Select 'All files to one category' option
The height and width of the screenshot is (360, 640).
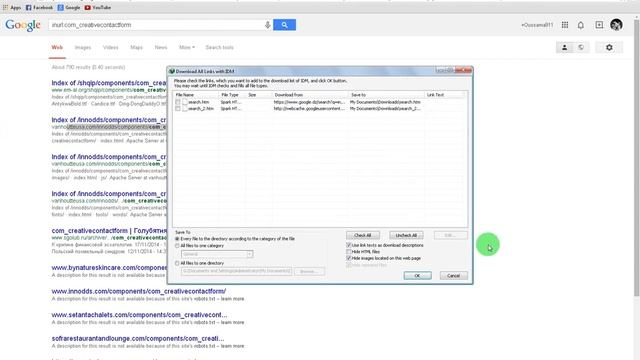(x=177, y=246)
